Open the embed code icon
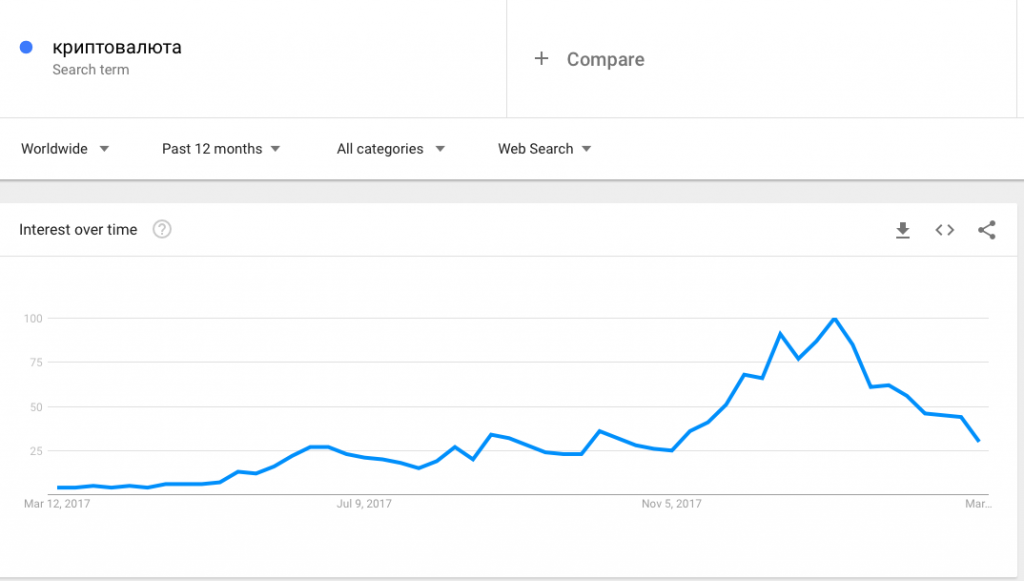Image resolution: width=1024 pixels, height=581 pixels. click(945, 230)
